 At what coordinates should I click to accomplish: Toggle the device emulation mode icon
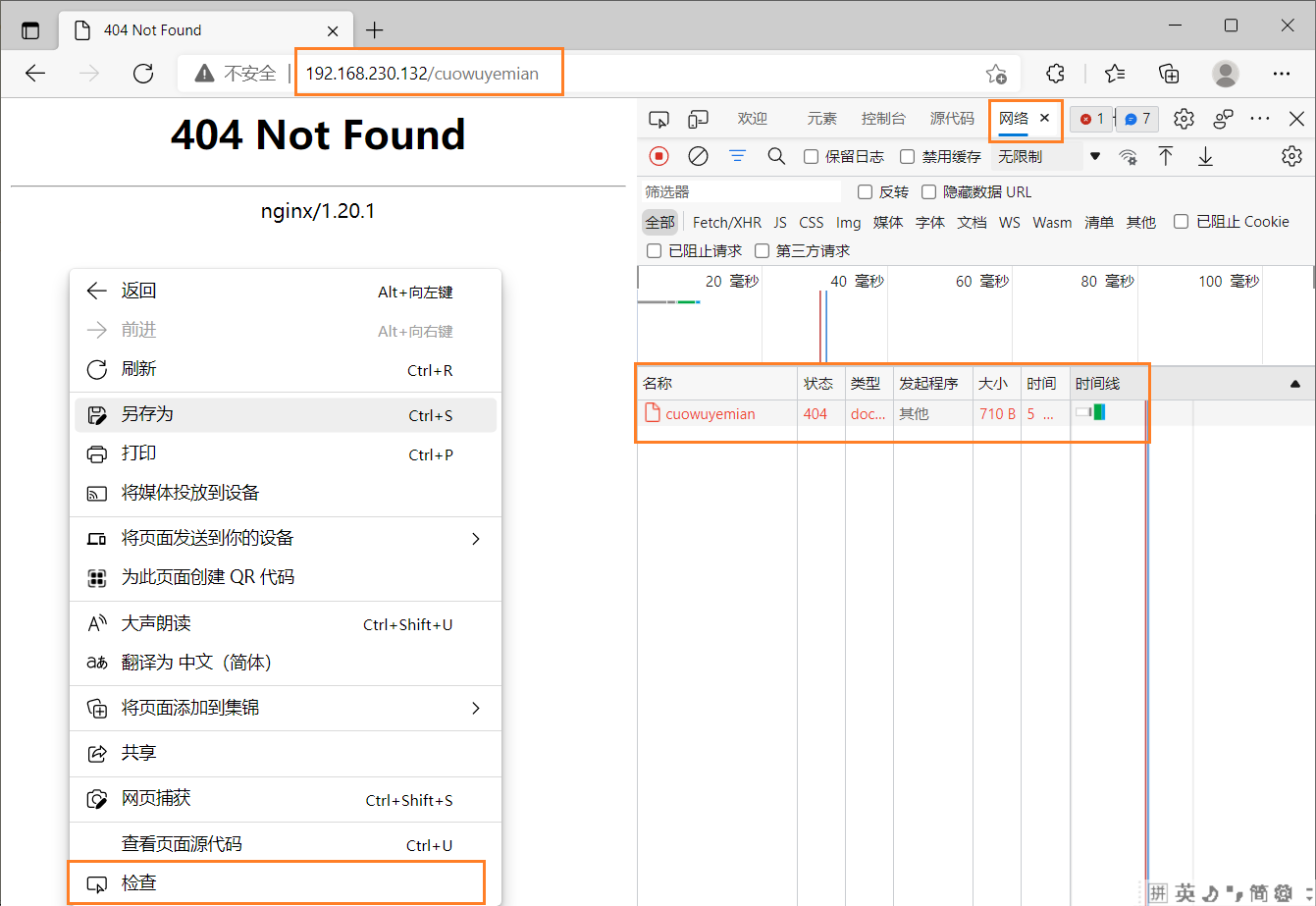(698, 119)
